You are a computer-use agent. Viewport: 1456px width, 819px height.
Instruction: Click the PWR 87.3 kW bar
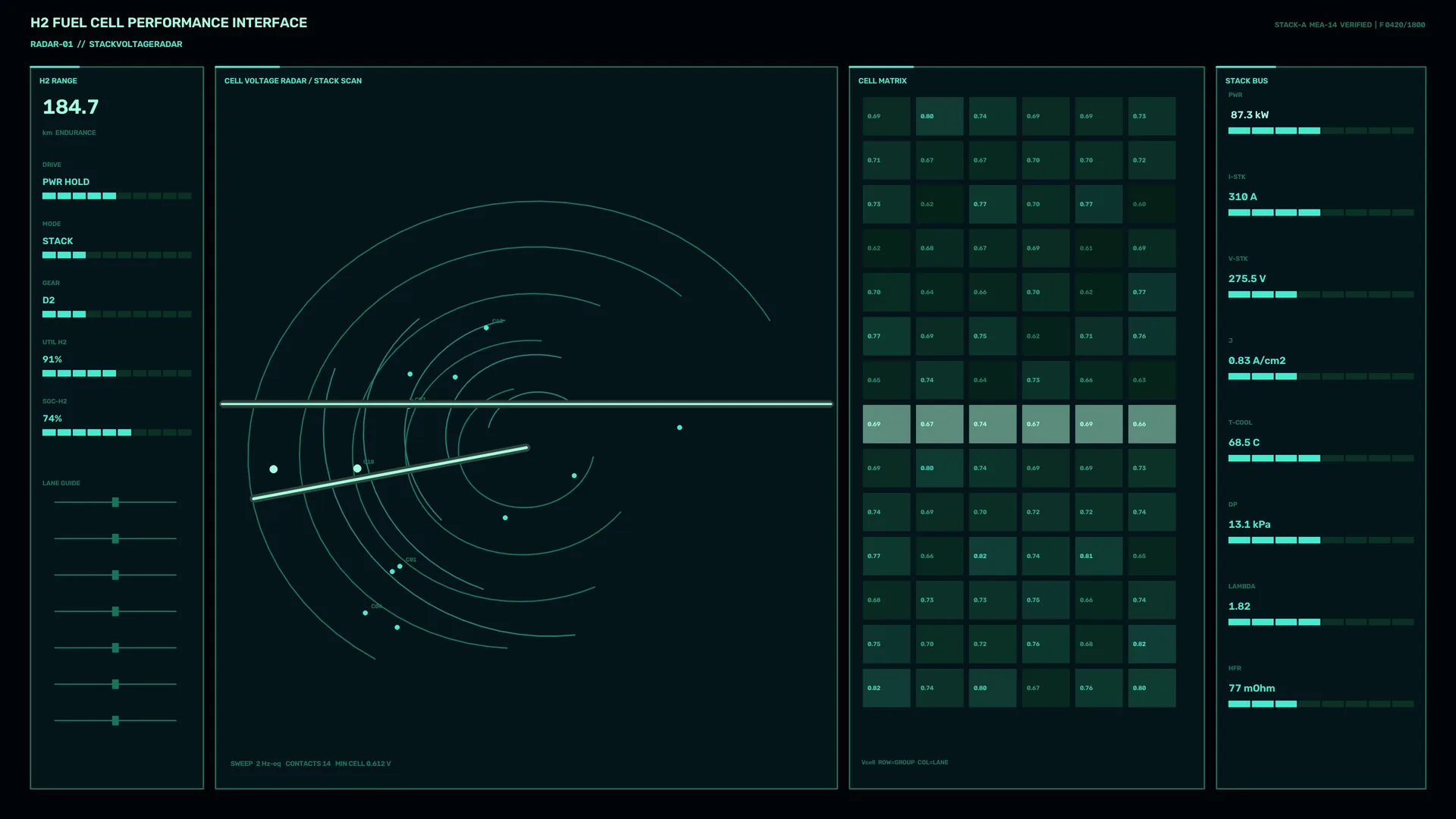(x=1321, y=130)
